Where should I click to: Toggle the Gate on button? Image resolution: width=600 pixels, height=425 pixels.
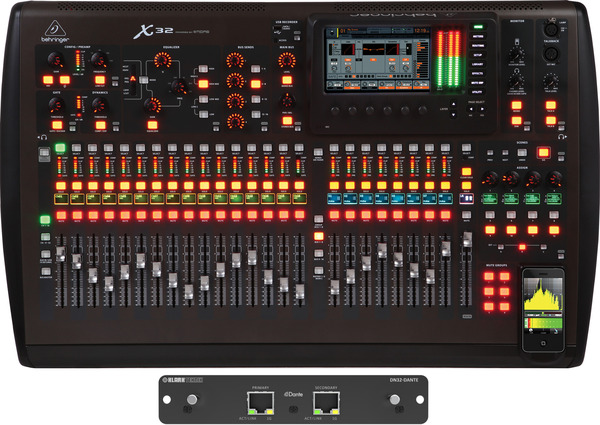pos(57,125)
